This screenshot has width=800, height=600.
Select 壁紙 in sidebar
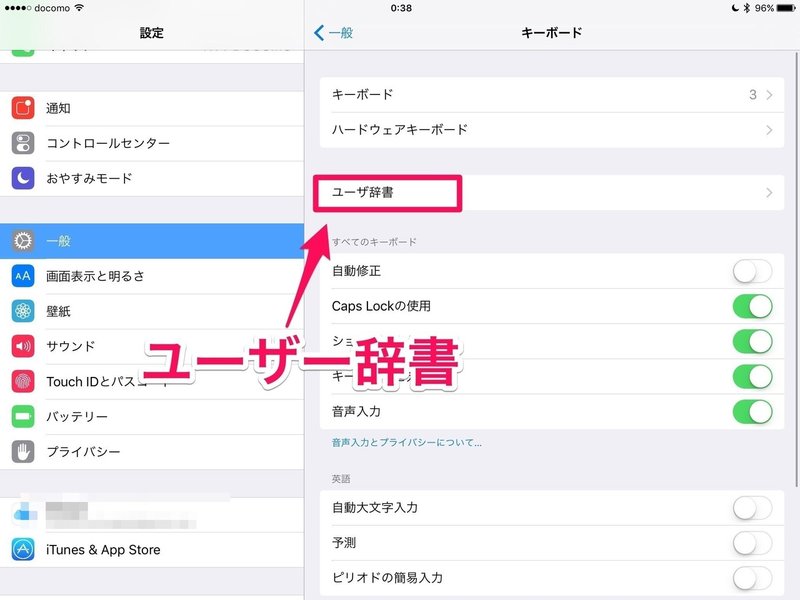click(x=152, y=311)
